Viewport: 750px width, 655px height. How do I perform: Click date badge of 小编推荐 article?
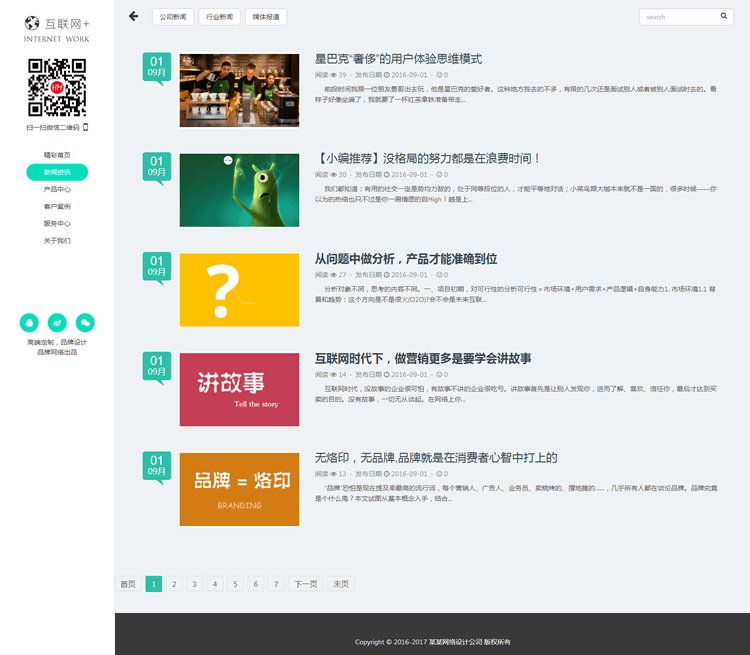click(157, 167)
